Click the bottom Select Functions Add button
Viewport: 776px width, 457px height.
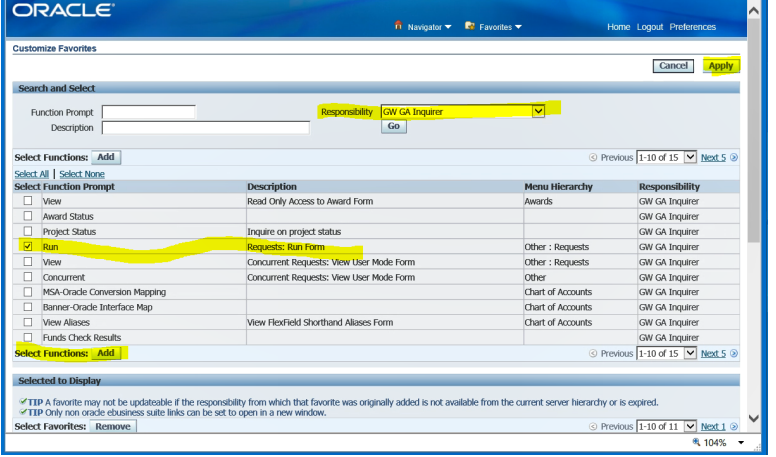(x=106, y=354)
